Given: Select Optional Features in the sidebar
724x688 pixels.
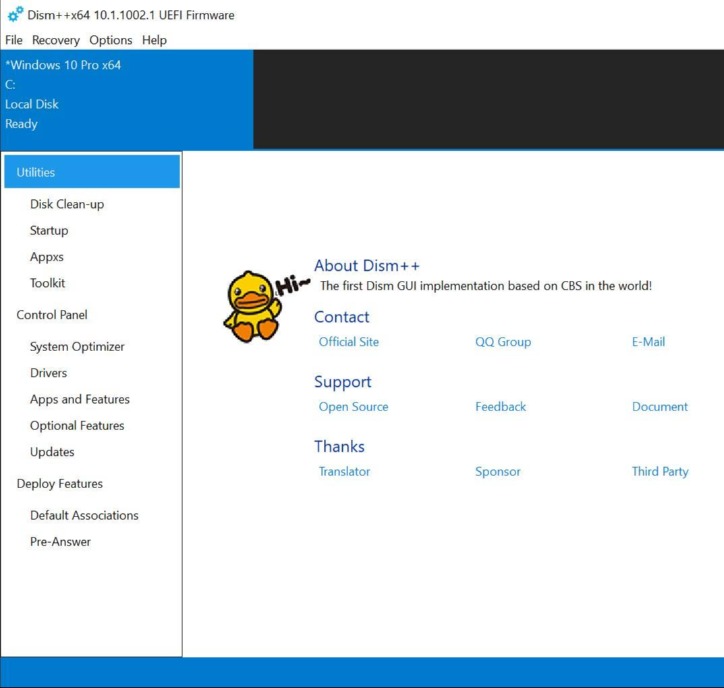Looking at the screenshot, I should tap(77, 426).
